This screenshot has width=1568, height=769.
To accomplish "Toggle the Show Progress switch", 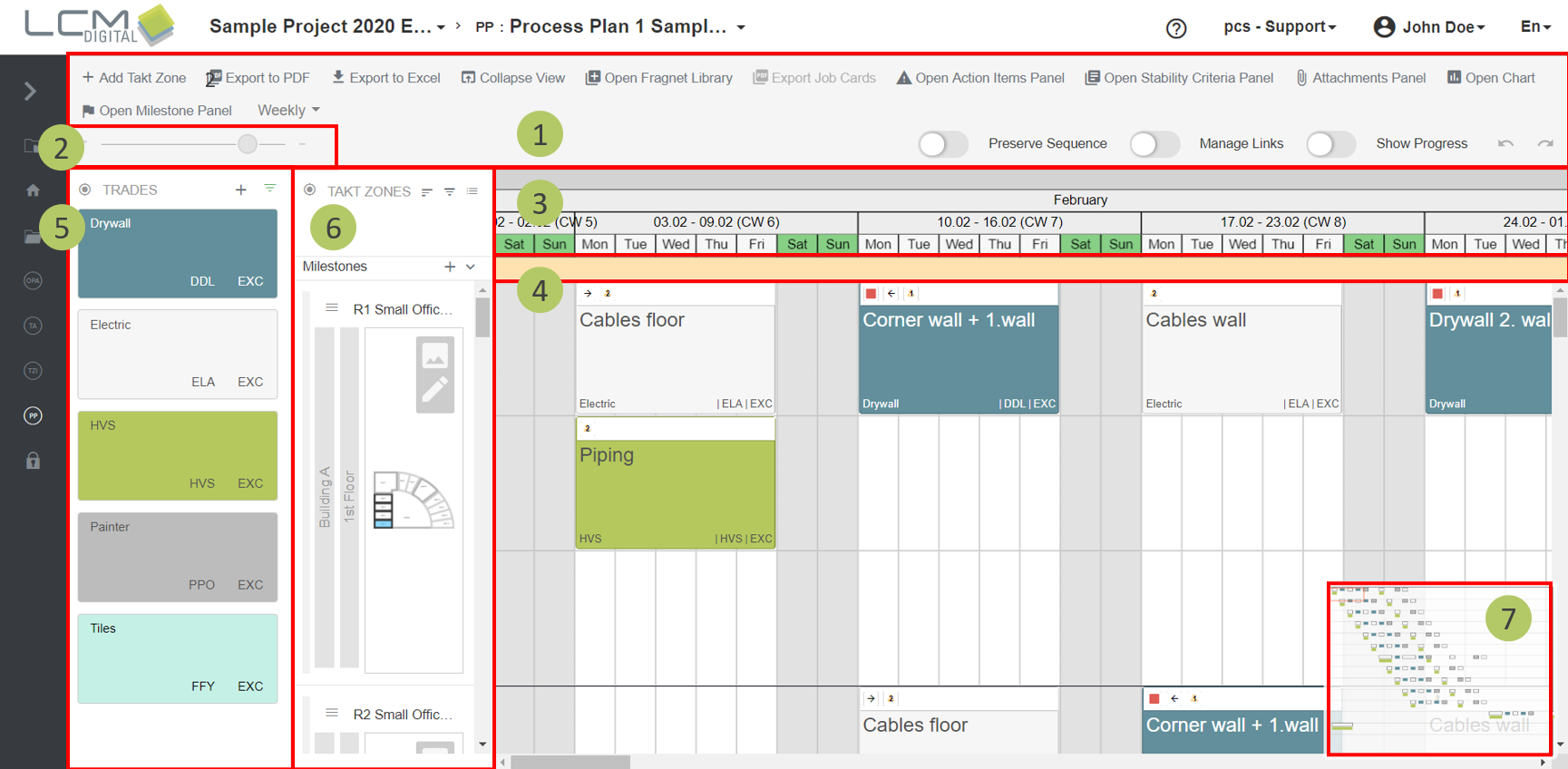I will (x=1329, y=144).
